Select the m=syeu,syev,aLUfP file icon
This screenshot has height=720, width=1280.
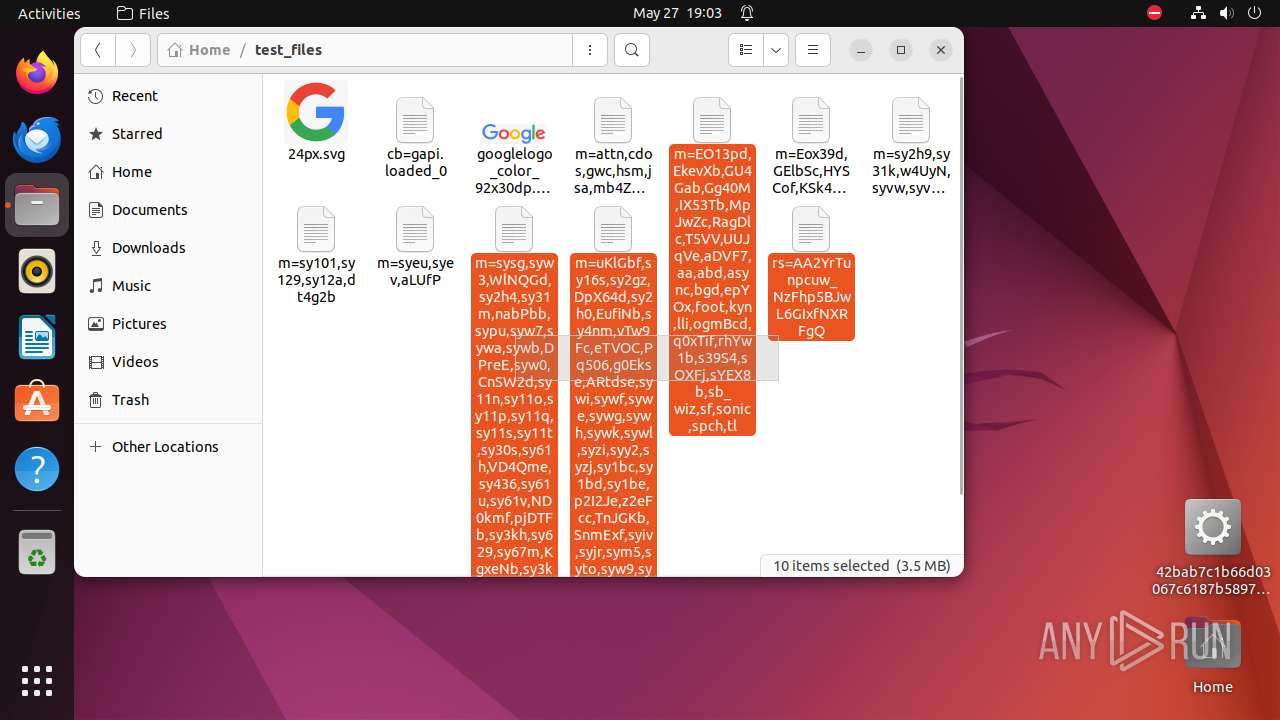(x=415, y=230)
